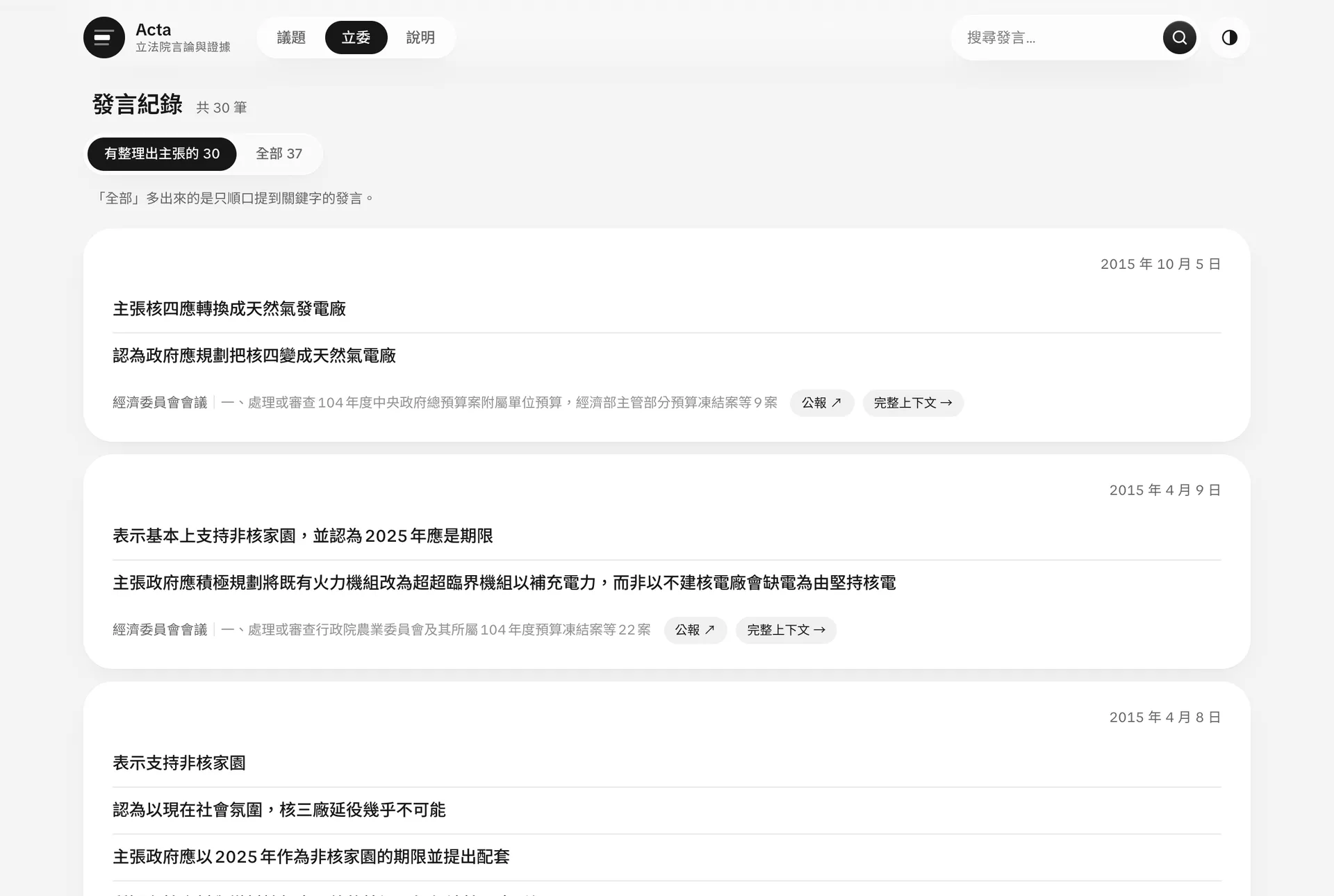Click the search magnifier button
1334x896 pixels.
coord(1179,38)
